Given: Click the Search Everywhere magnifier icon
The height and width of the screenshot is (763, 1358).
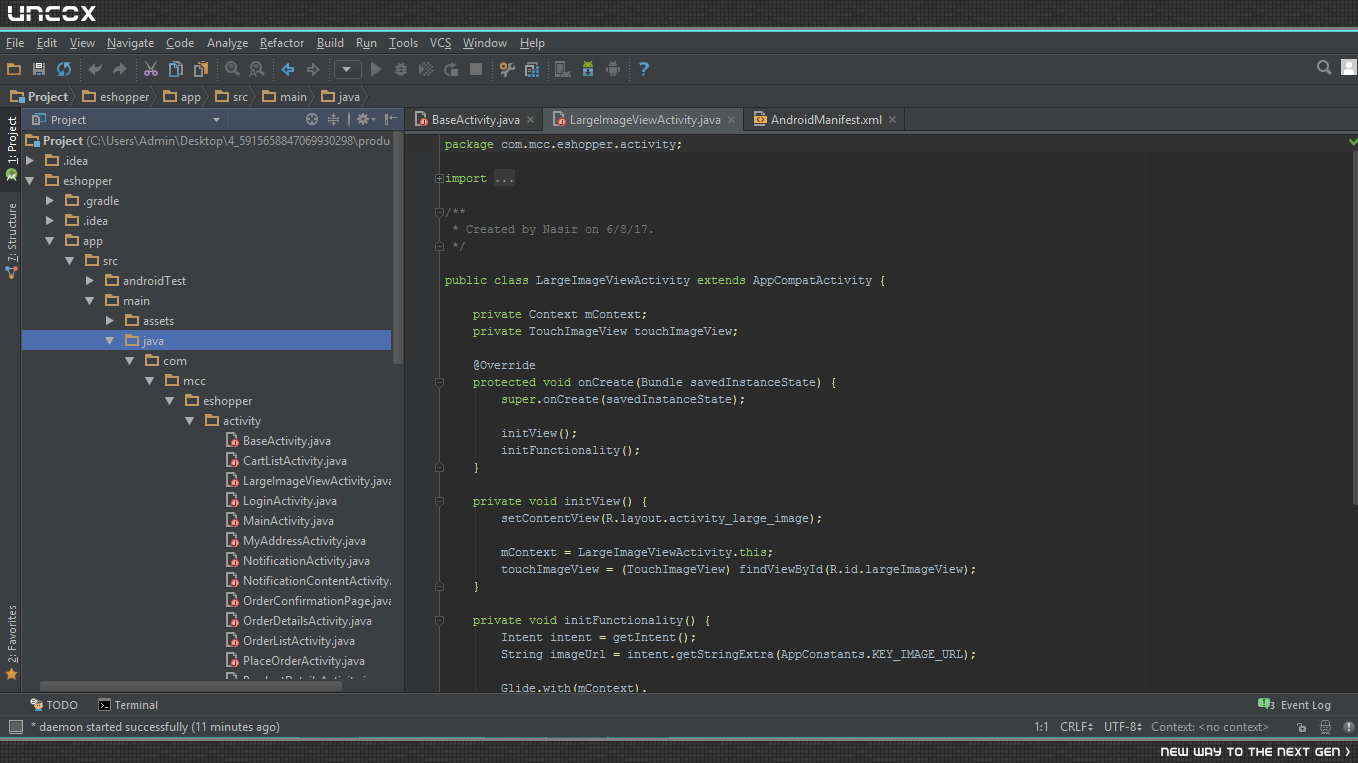Looking at the screenshot, I should 1324,68.
